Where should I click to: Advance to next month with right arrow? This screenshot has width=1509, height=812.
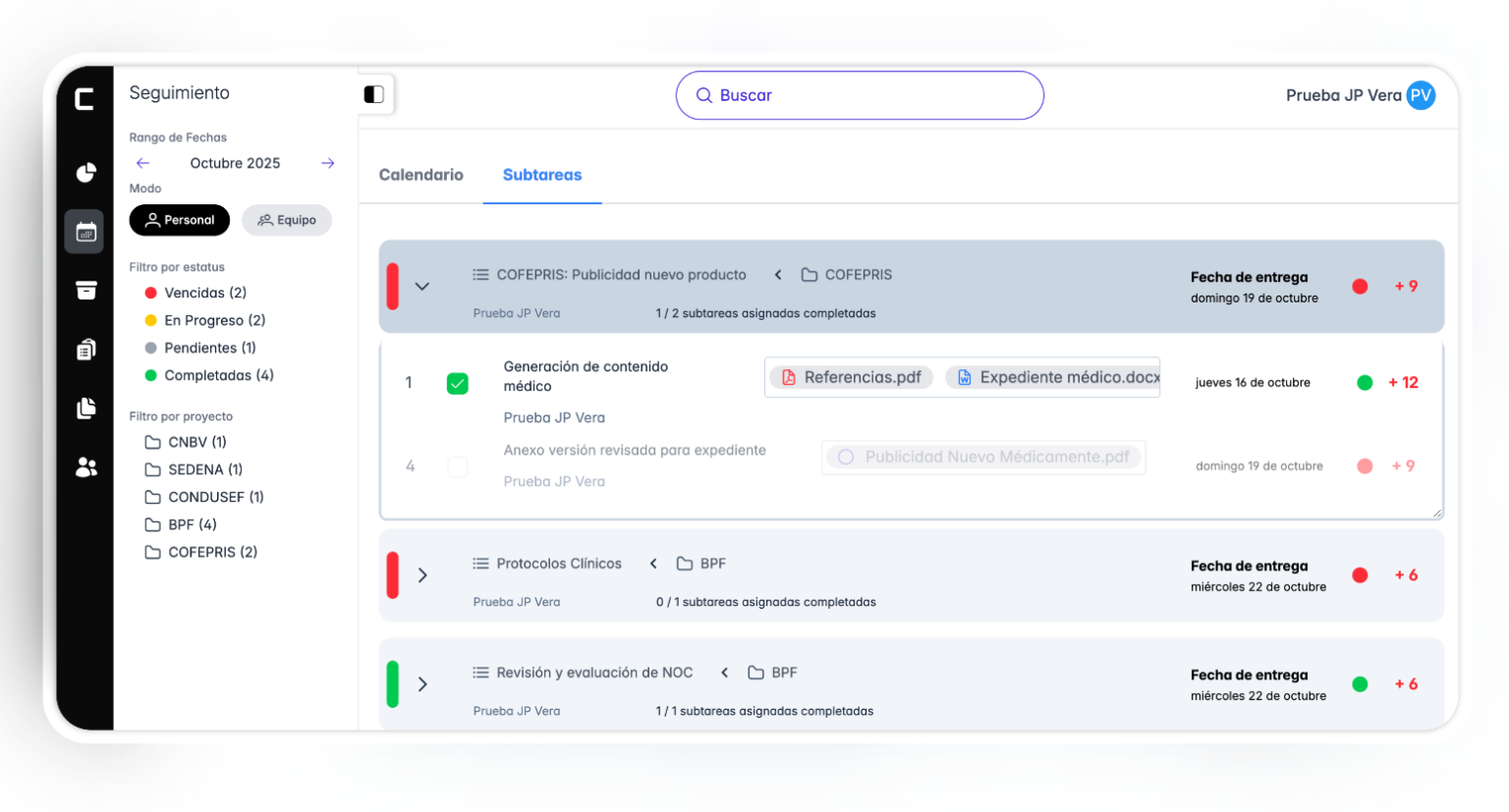coord(328,163)
